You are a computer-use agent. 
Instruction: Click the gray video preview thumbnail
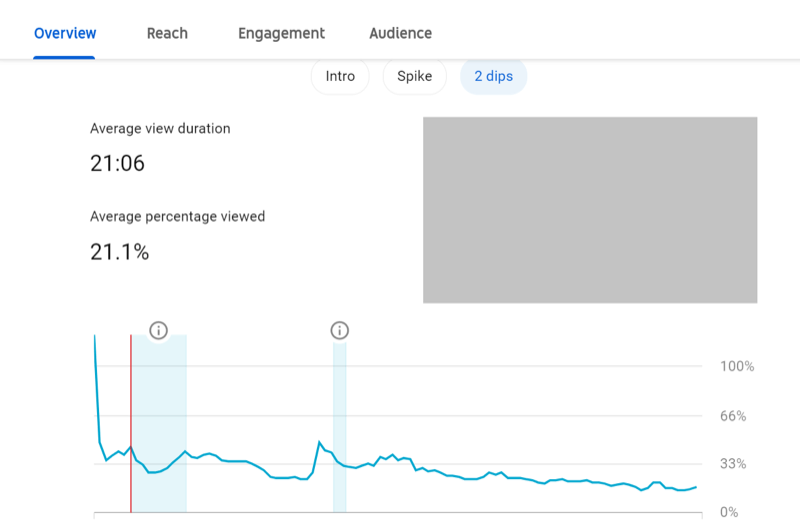pyautogui.click(x=590, y=210)
